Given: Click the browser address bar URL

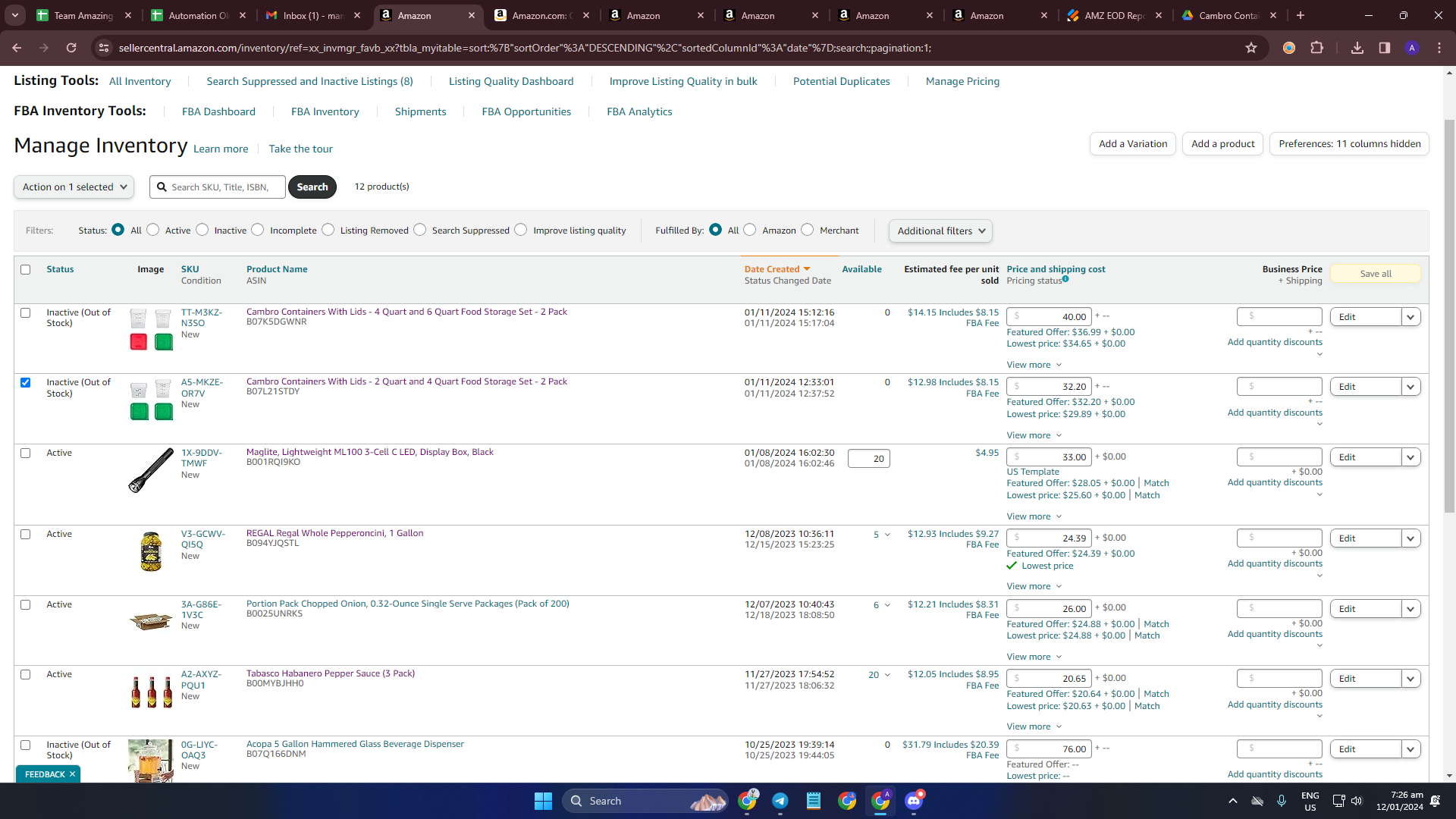Looking at the screenshot, I should tap(525, 48).
